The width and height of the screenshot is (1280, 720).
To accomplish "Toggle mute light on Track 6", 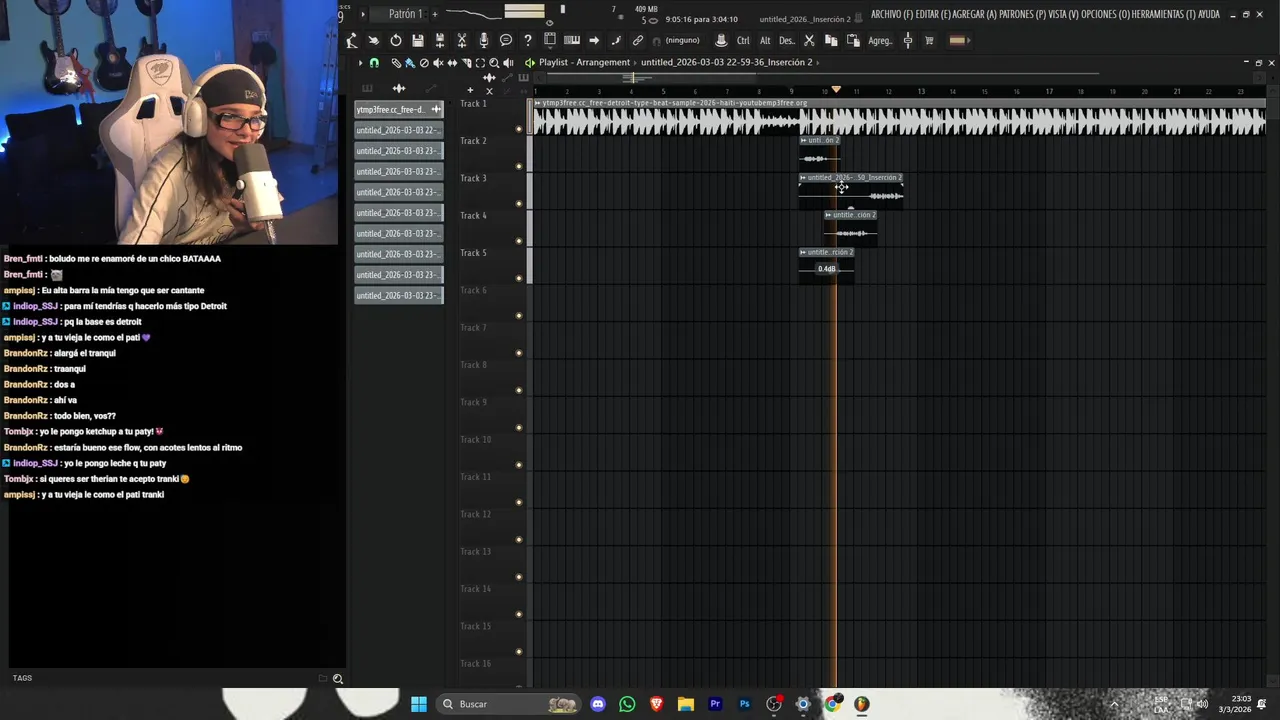I will [518, 315].
